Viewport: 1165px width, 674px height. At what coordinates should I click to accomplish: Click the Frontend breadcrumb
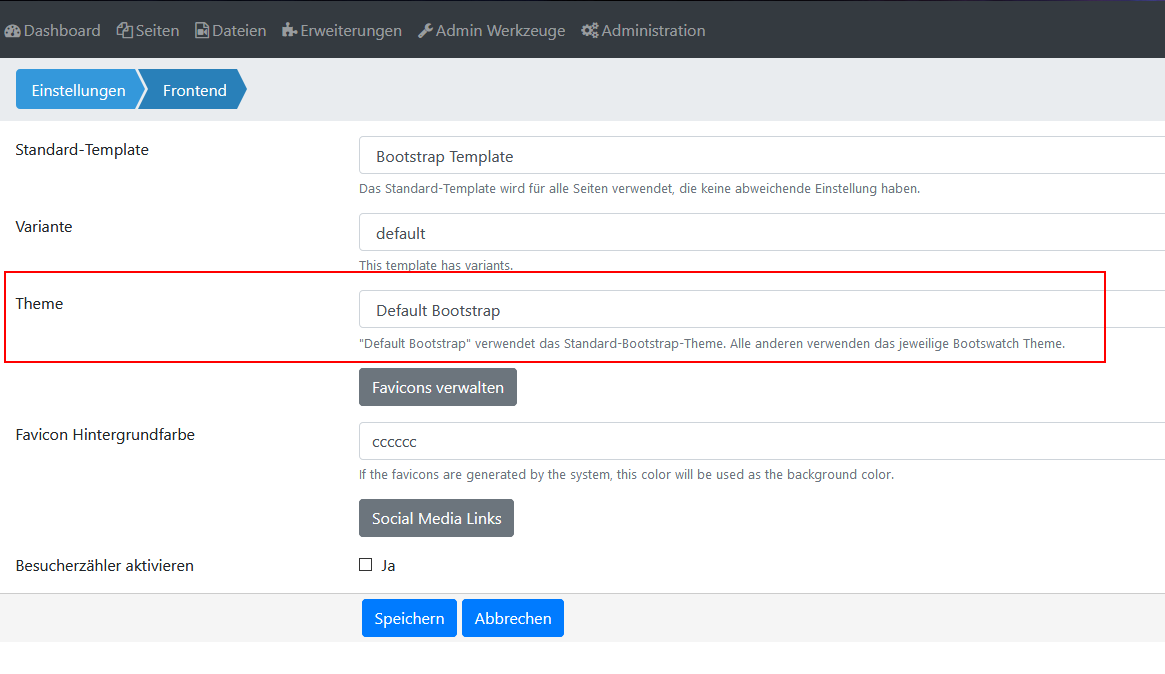[x=195, y=90]
